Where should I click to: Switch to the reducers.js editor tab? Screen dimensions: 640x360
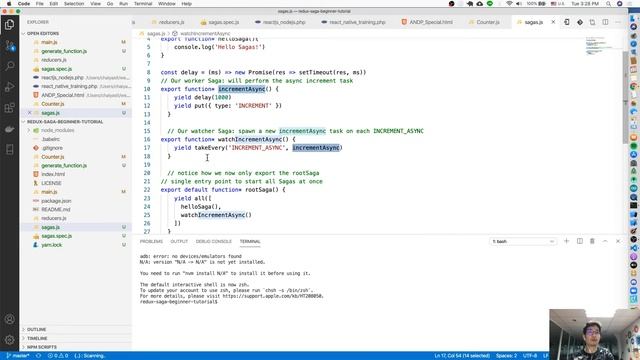[x=167, y=22]
